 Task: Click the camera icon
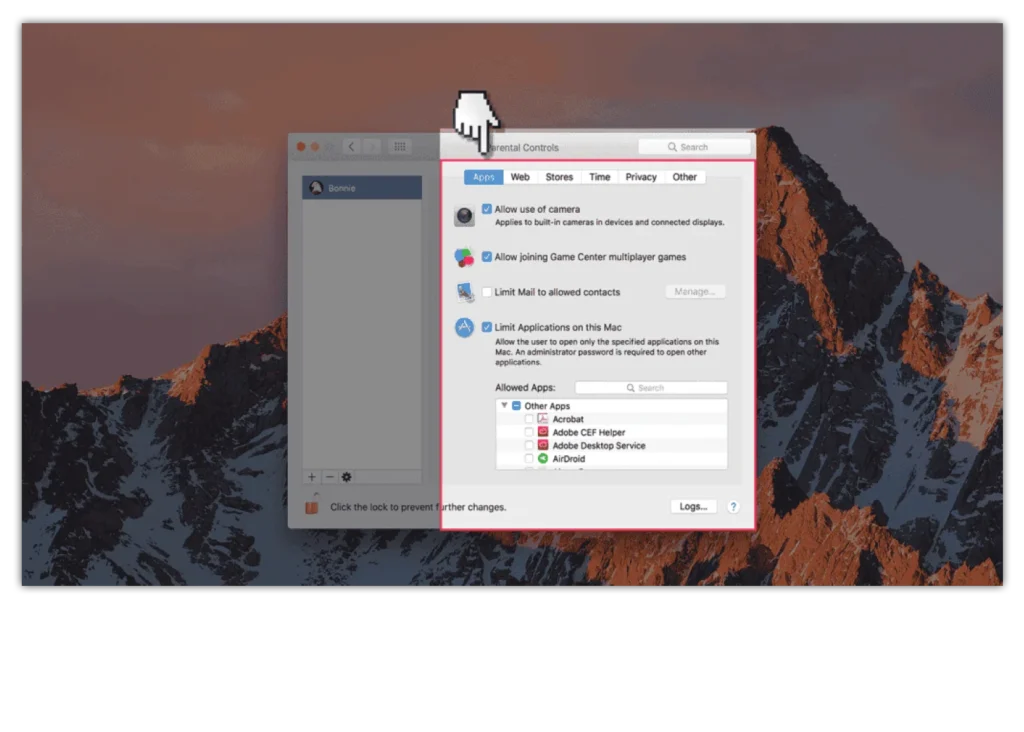pos(464,215)
